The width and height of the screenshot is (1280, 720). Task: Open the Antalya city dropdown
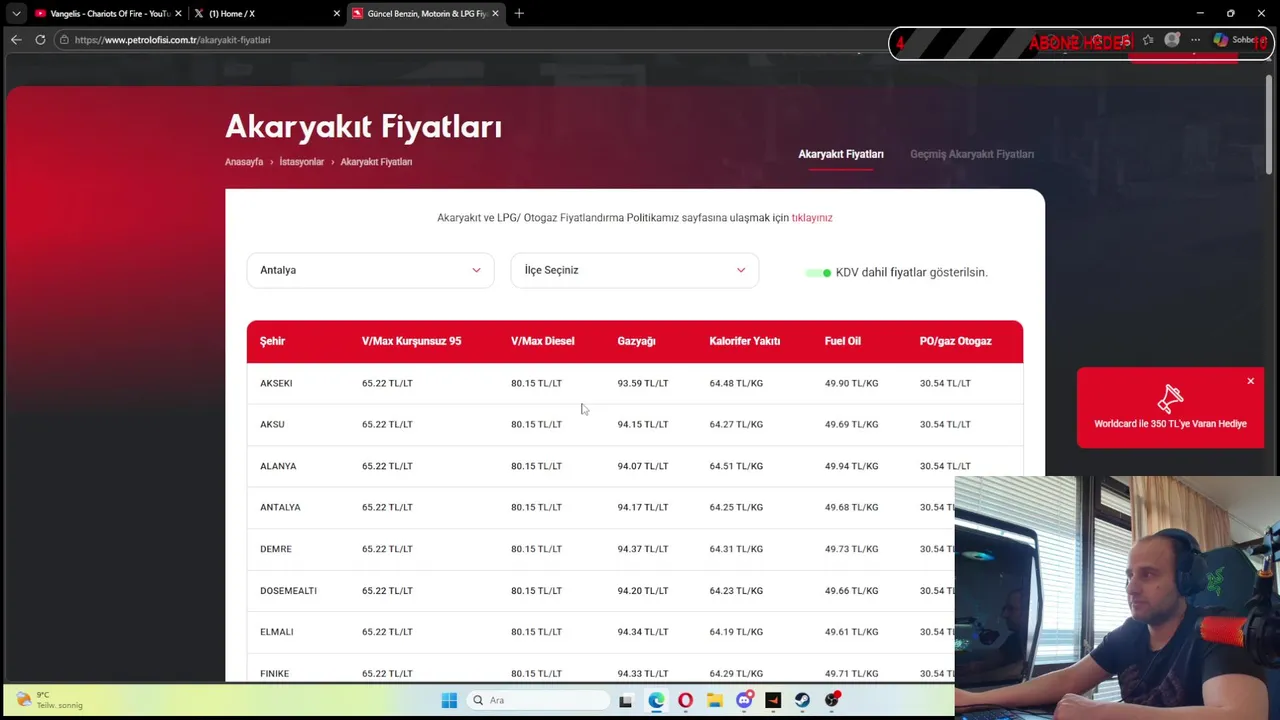coord(370,270)
